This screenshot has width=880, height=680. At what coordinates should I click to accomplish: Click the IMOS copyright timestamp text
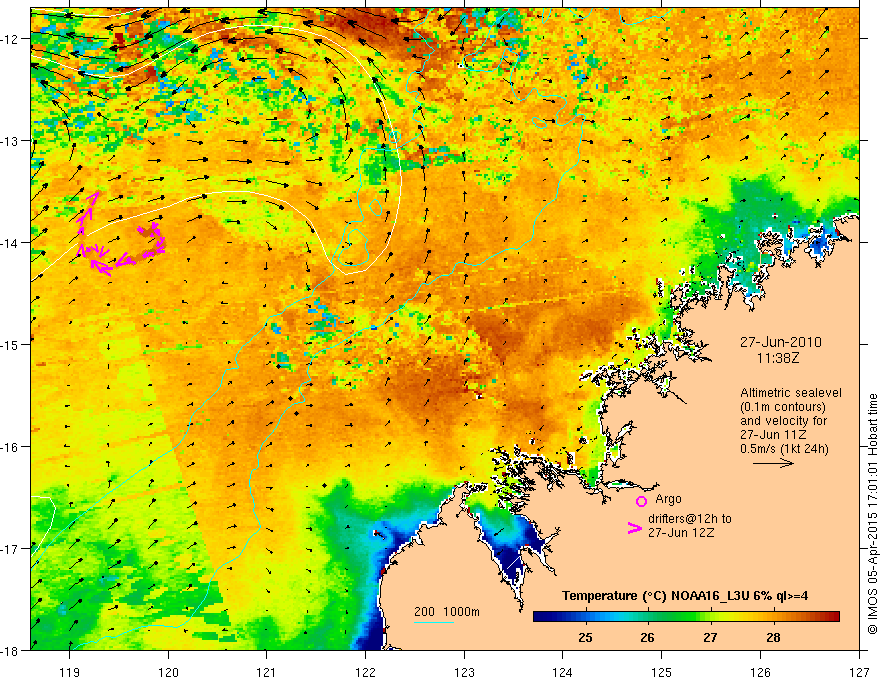click(x=872, y=514)
